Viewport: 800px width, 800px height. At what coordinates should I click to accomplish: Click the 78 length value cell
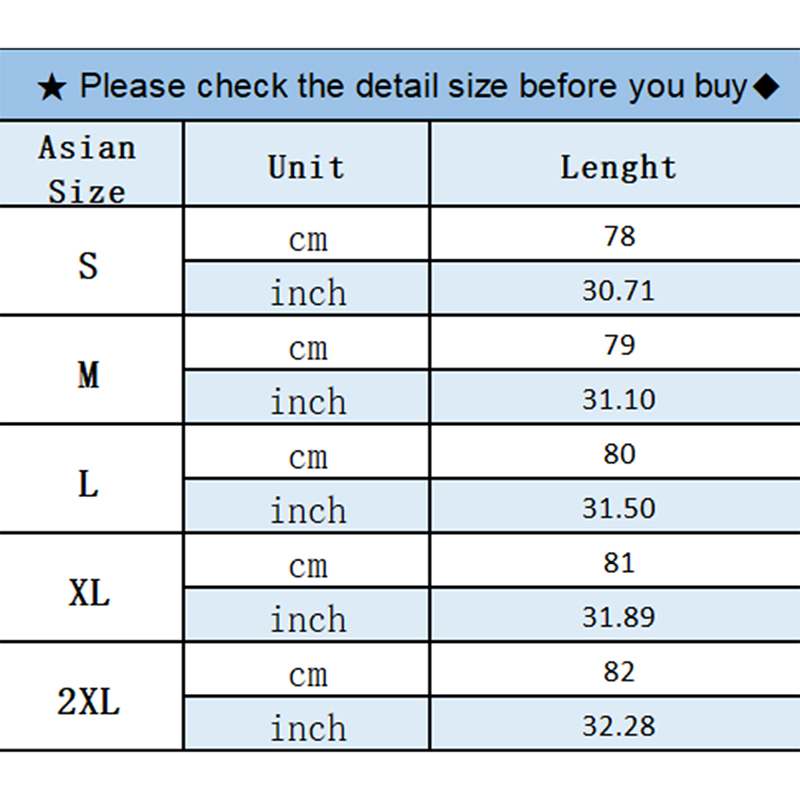pyautogui.click(x=619, y=236)
